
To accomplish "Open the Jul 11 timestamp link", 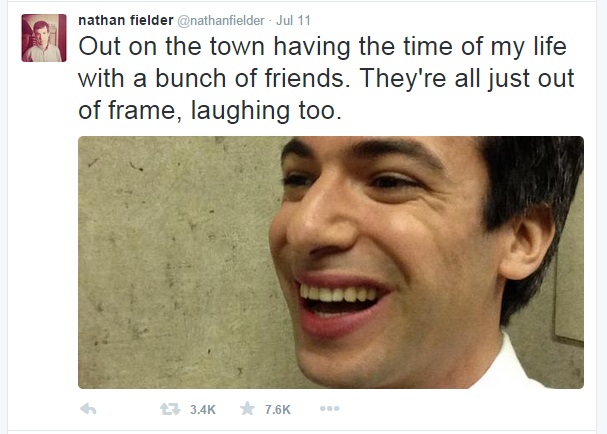I will tap(293, 20).
